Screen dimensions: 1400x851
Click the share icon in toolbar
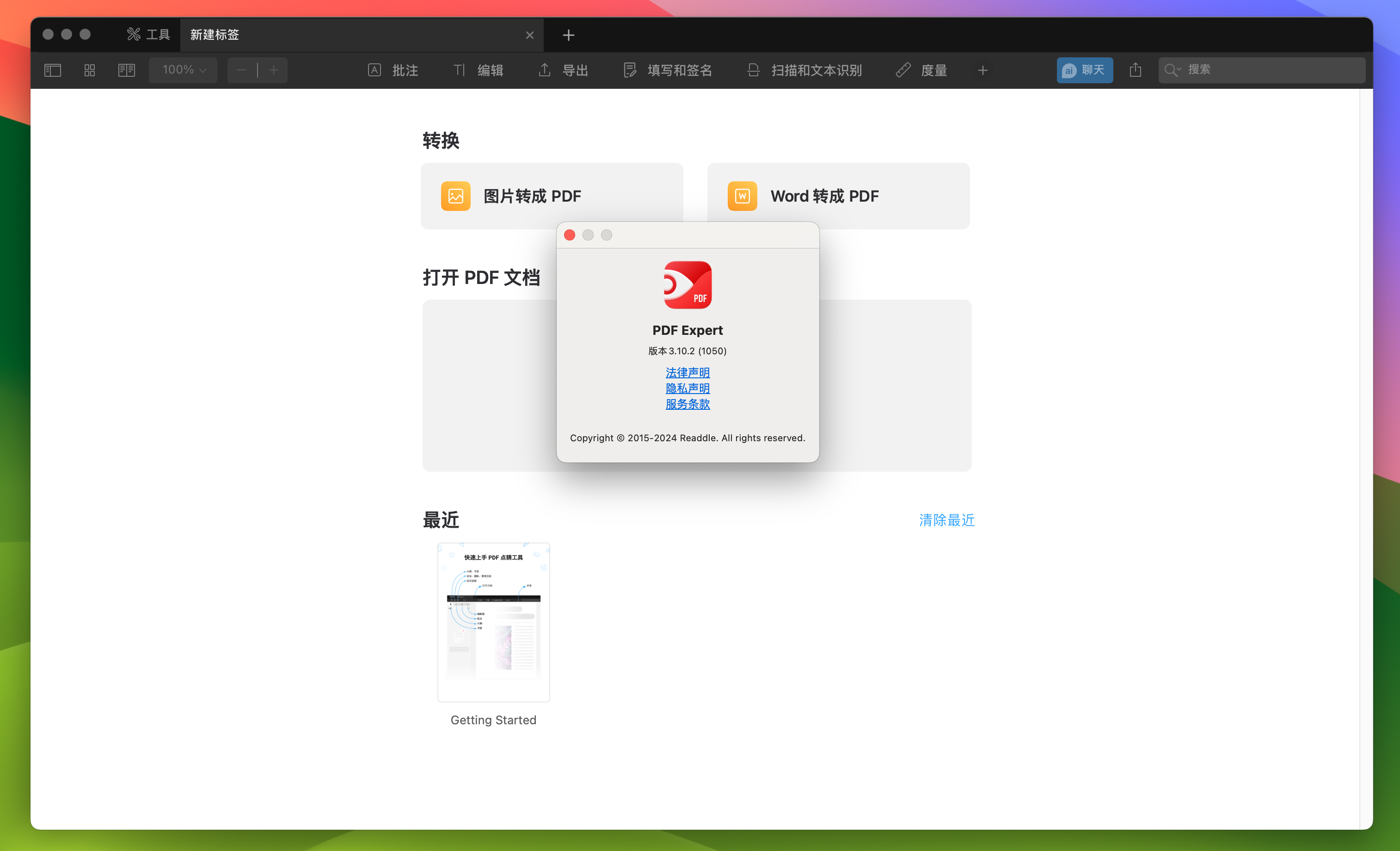coord(1135,70)
